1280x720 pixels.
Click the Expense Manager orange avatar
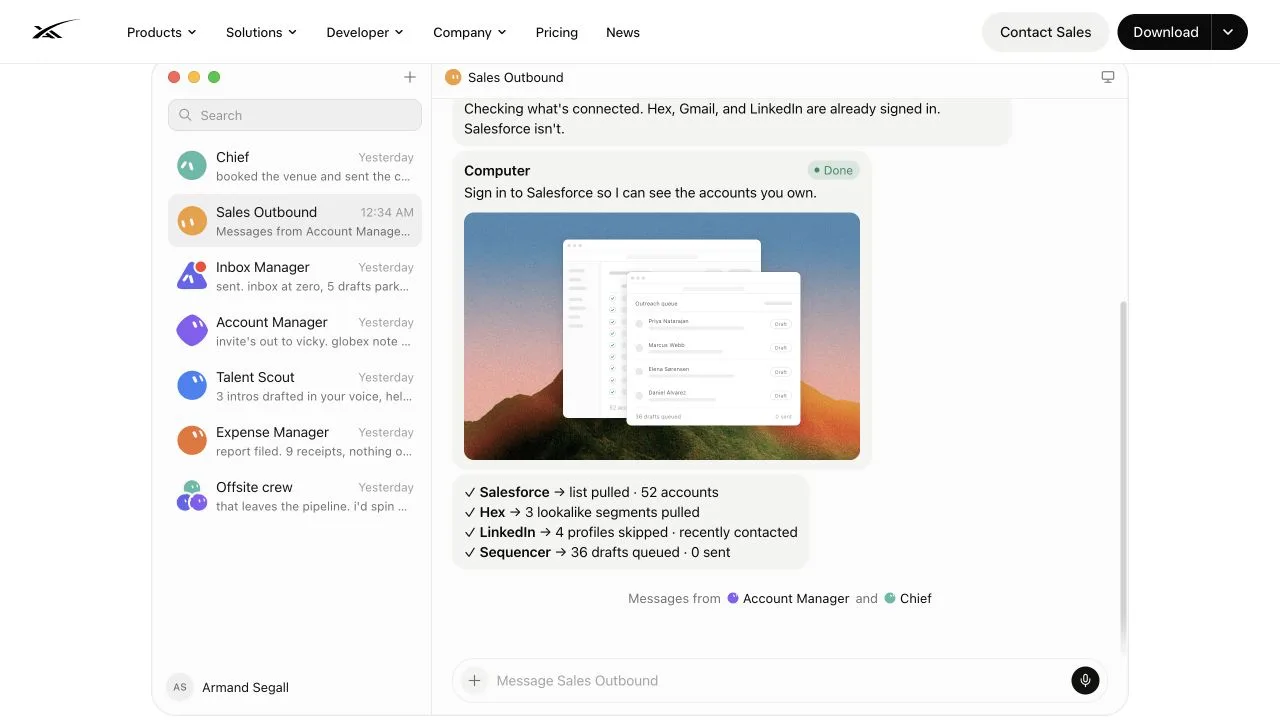(x=192, y=440)
